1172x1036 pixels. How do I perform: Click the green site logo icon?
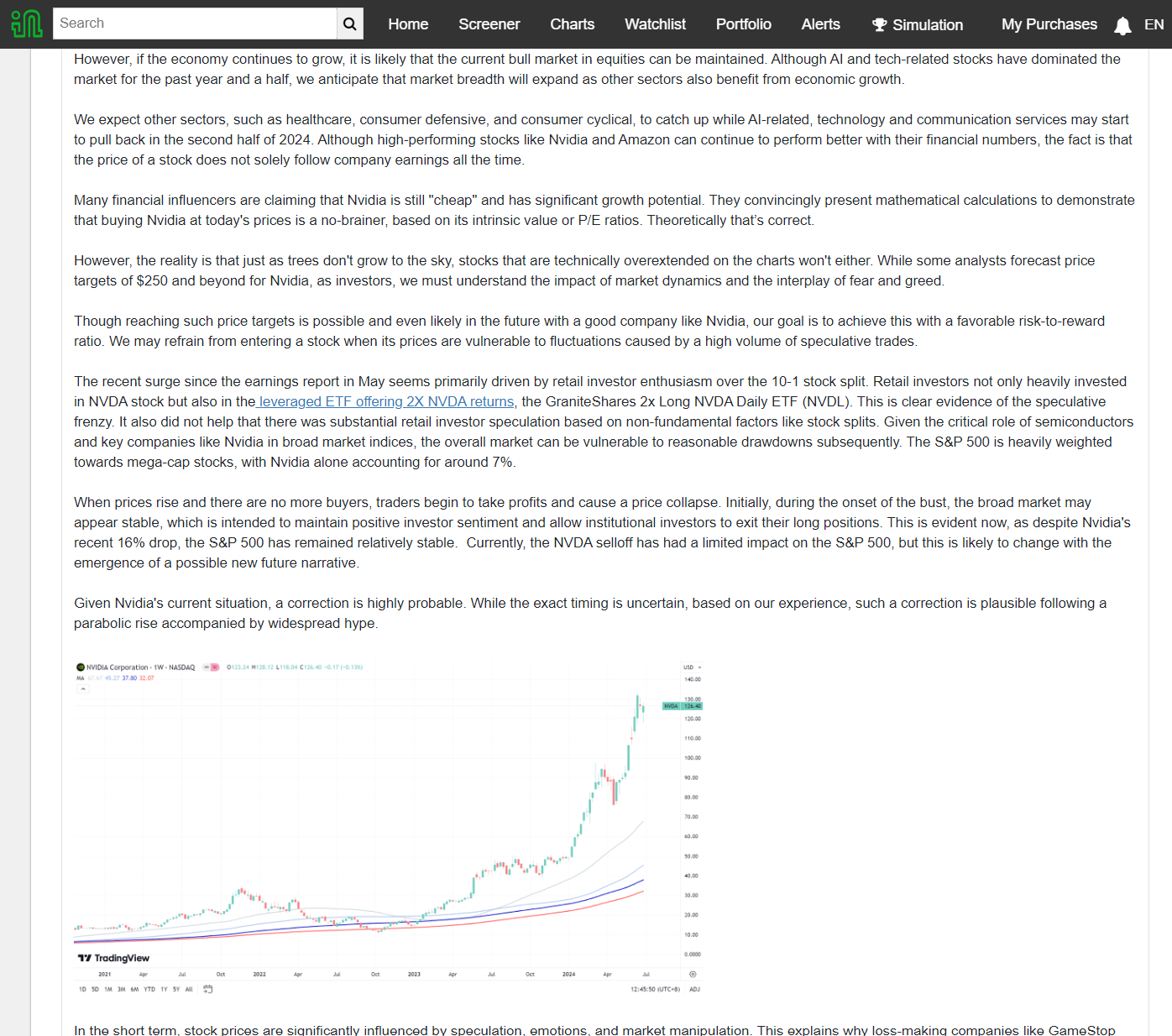click(26, 24)
